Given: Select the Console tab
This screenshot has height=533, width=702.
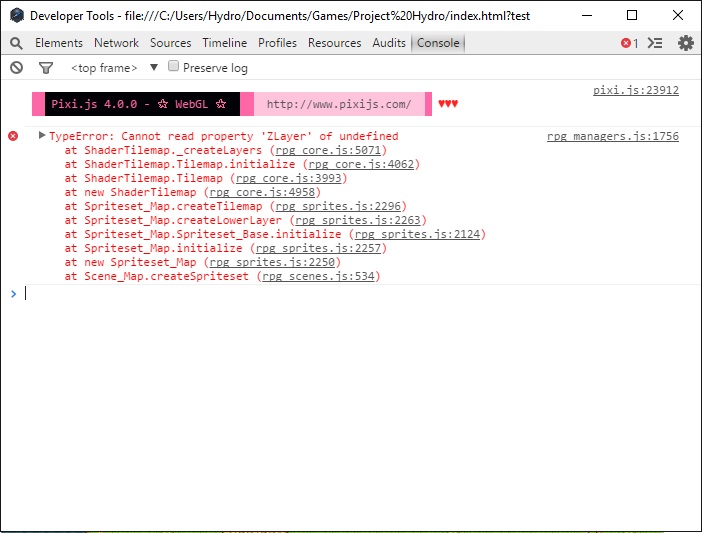Looking at the screenshot, I should 438,43.
